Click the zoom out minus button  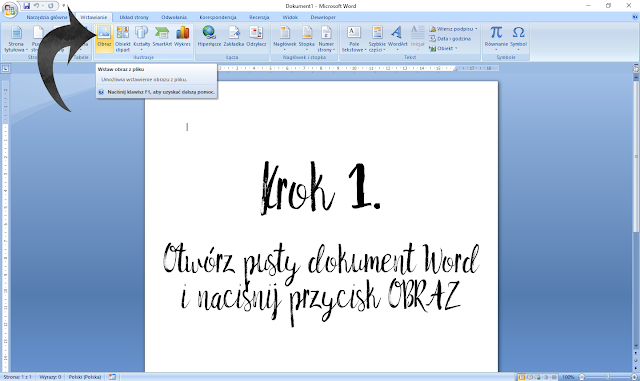pyautogui.click(x=582, y=377)
